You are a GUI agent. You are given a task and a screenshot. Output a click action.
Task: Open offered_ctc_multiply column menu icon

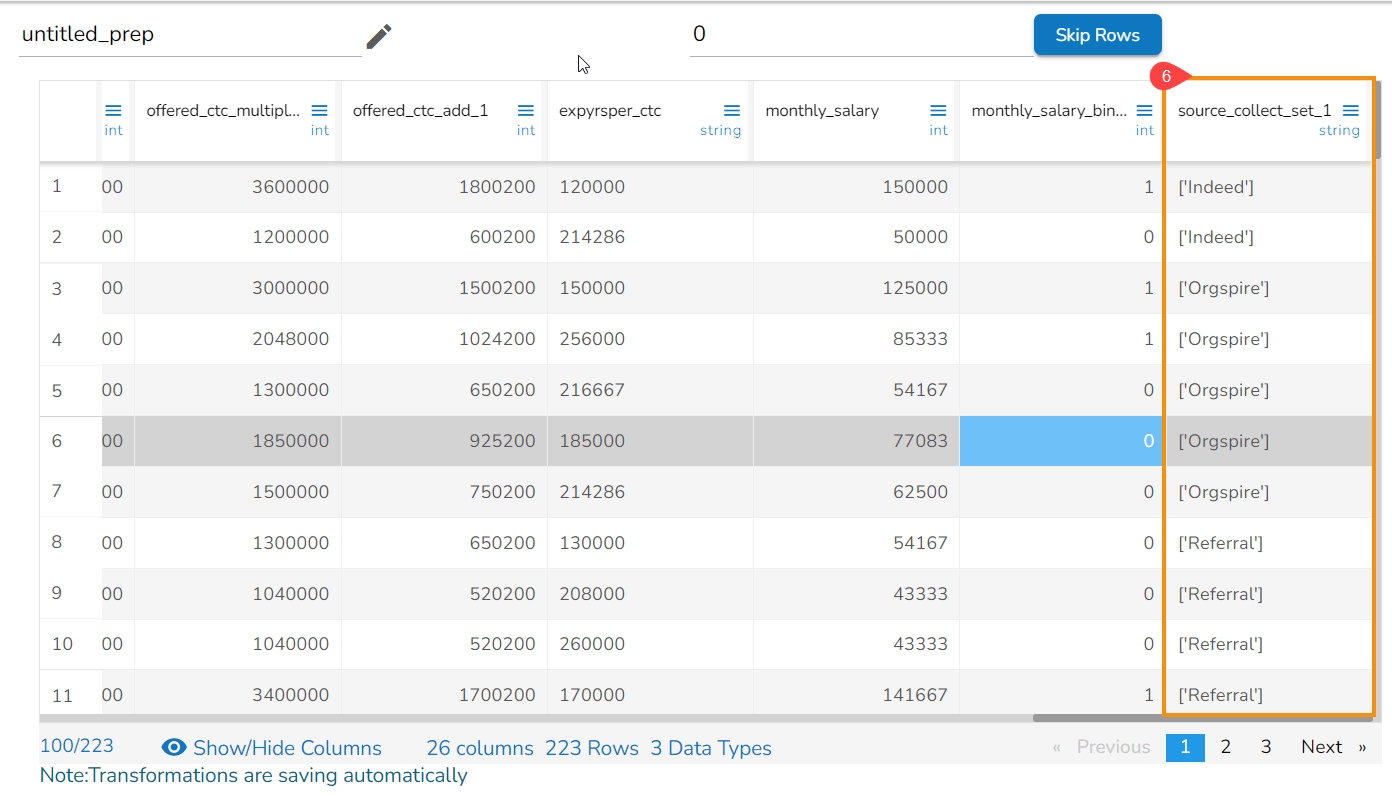319,110
